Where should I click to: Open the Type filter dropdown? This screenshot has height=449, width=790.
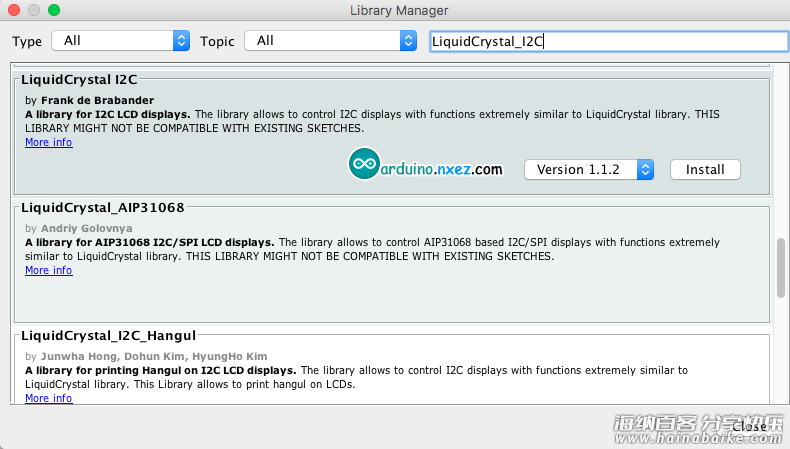(x=120, y=41)
